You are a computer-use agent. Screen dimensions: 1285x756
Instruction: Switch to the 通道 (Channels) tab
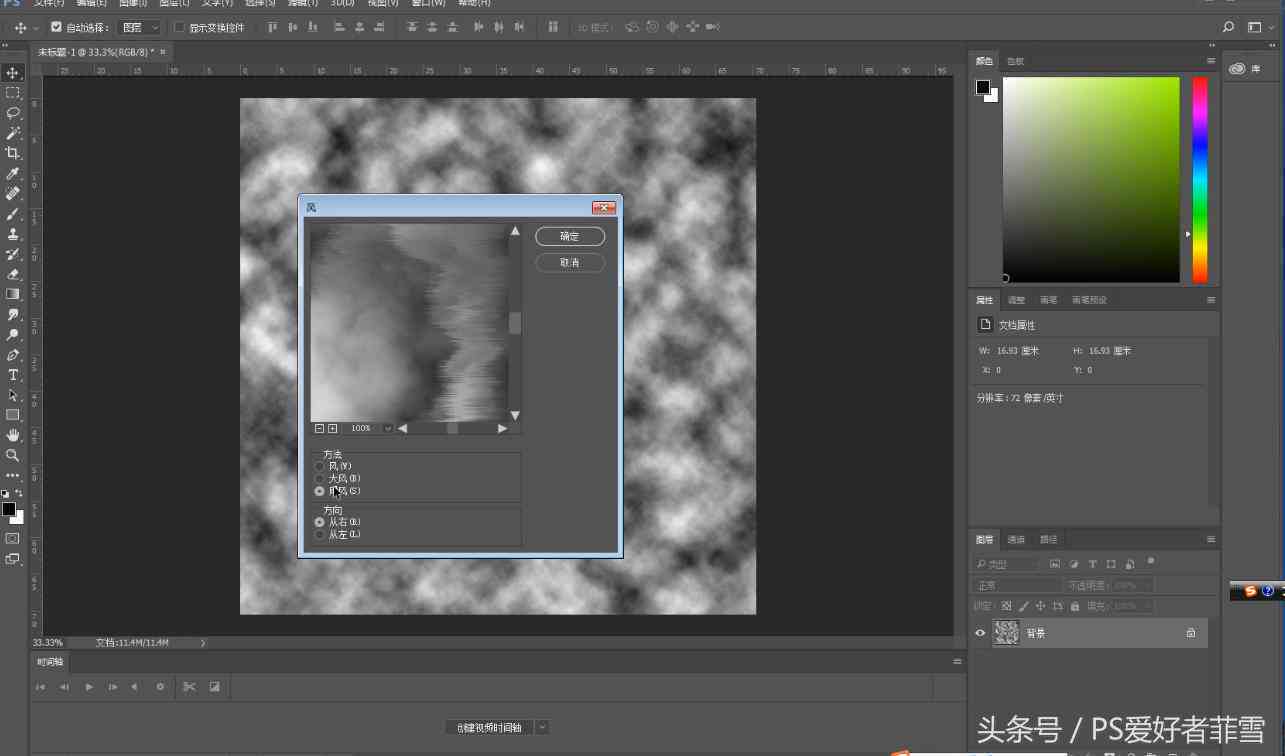coord(1016,539)
